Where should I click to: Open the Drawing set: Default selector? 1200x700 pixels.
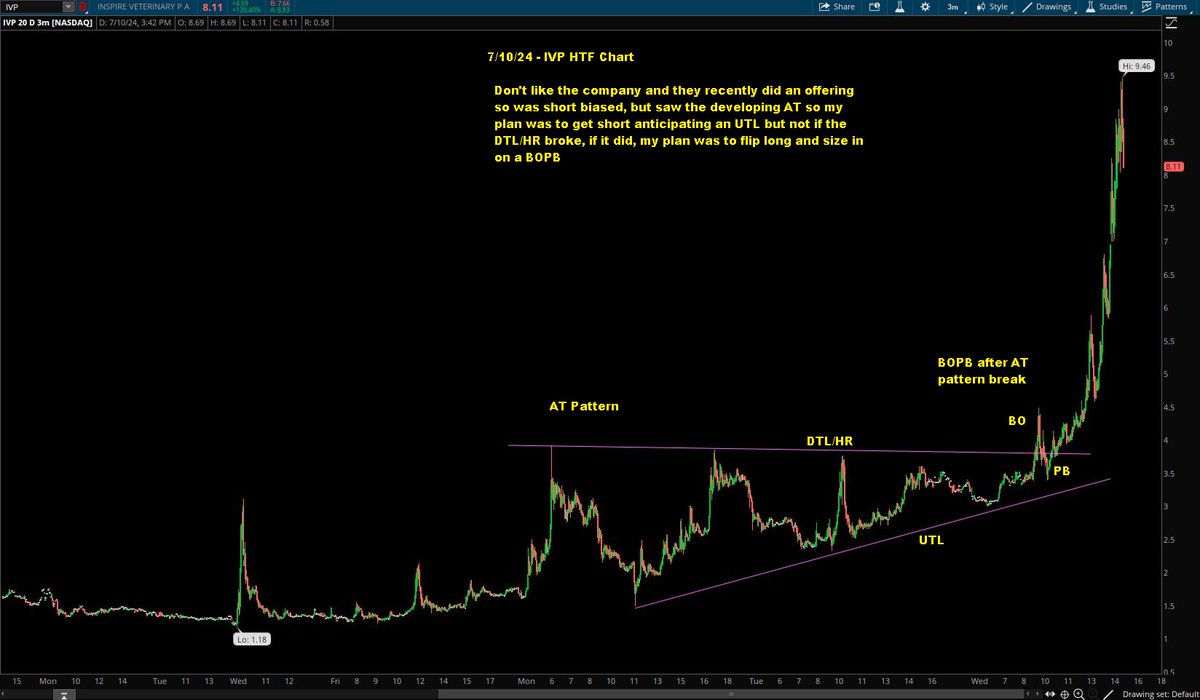coord(1160,694)
